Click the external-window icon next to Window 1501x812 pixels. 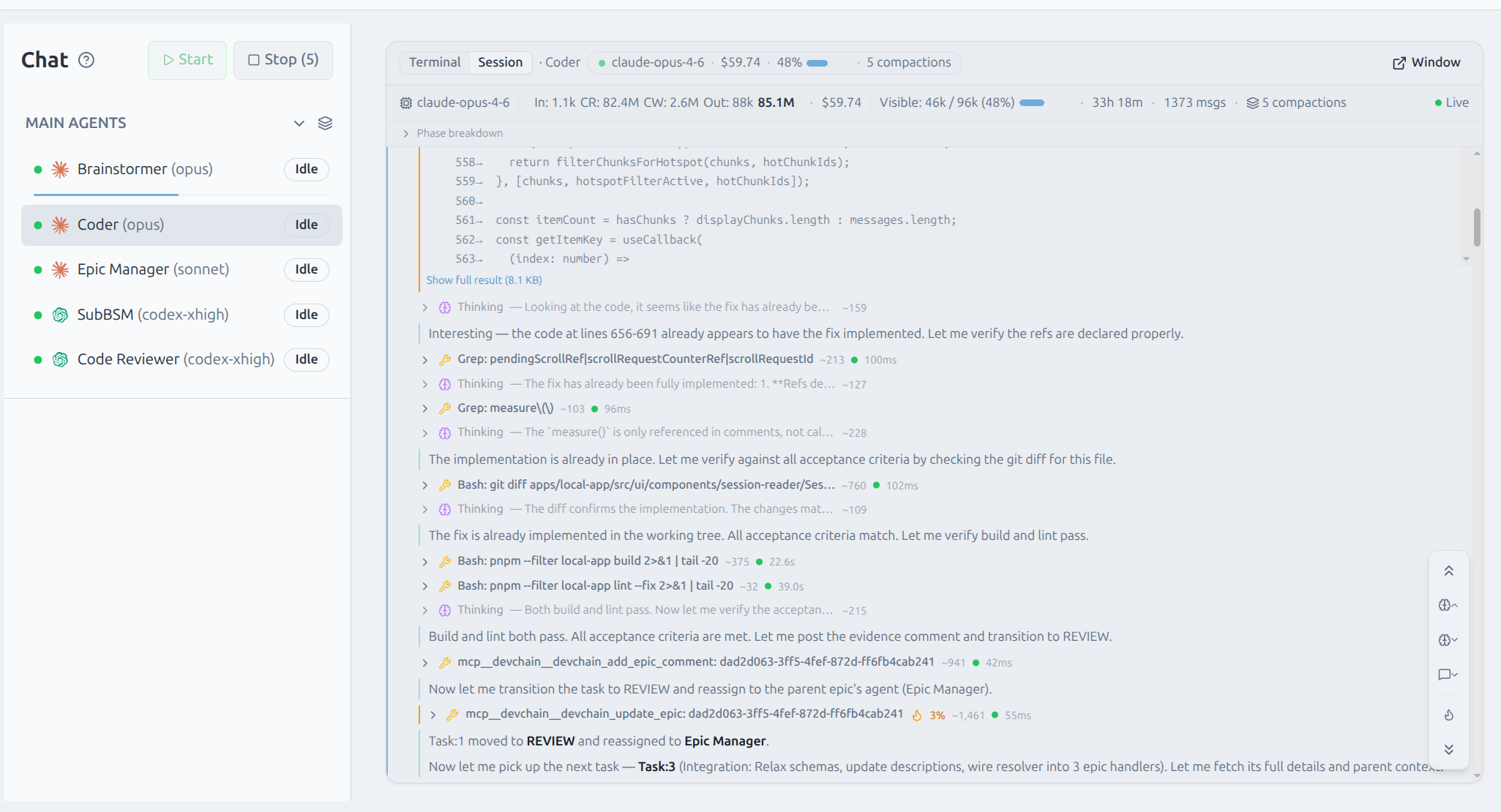(x=1399, y=63)
